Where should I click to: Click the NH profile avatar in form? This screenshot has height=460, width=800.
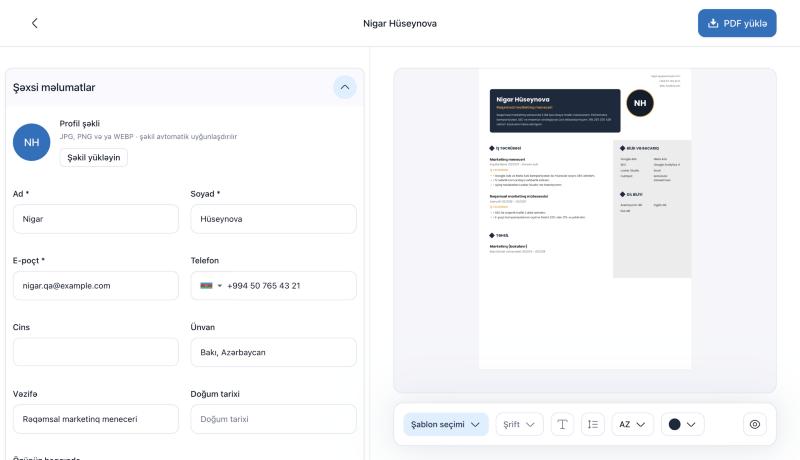32,142
